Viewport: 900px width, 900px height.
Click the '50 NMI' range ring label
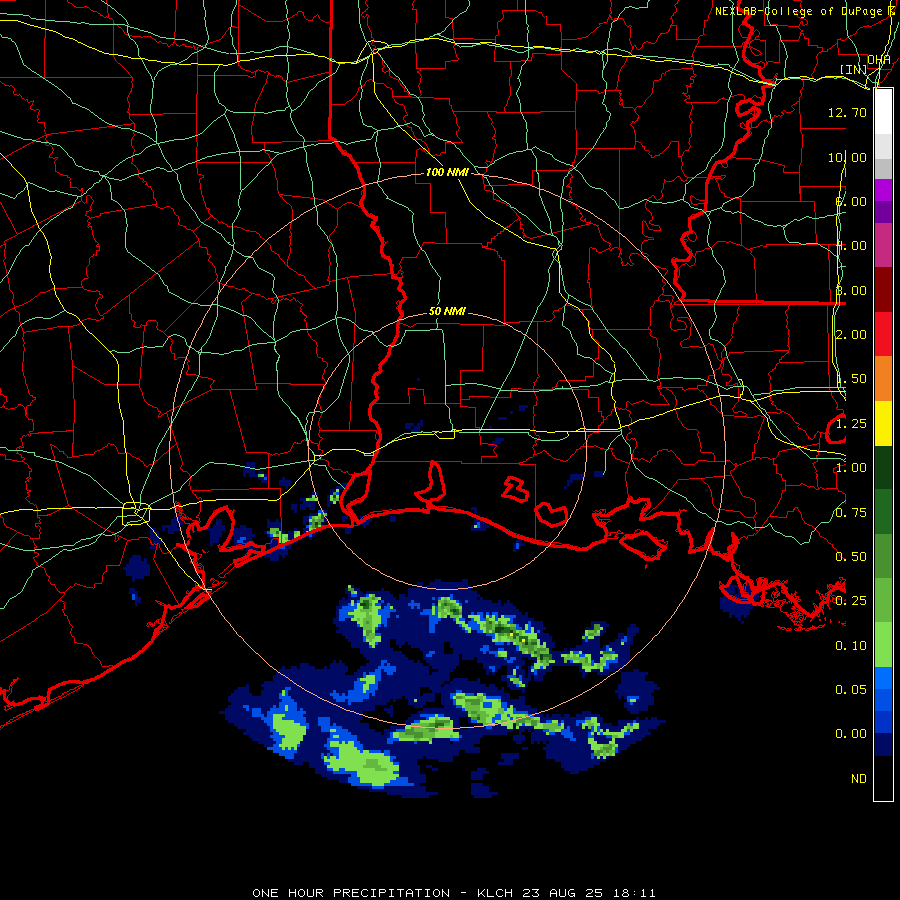click(447, 312)
